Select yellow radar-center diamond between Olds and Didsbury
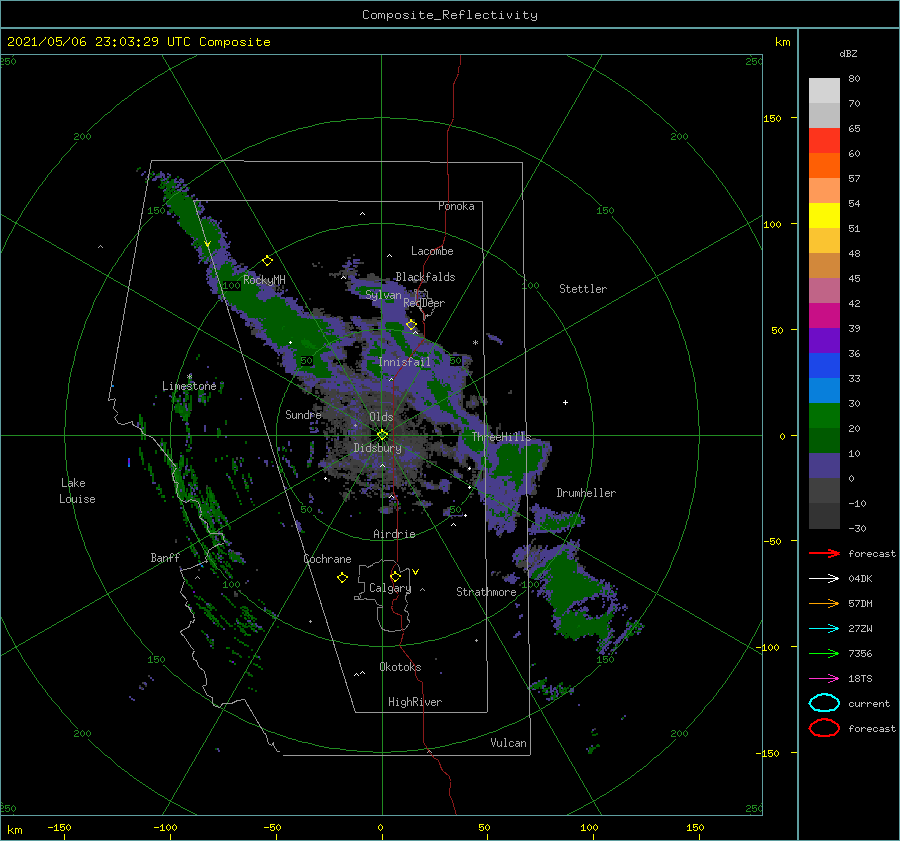 click(382, 435)
